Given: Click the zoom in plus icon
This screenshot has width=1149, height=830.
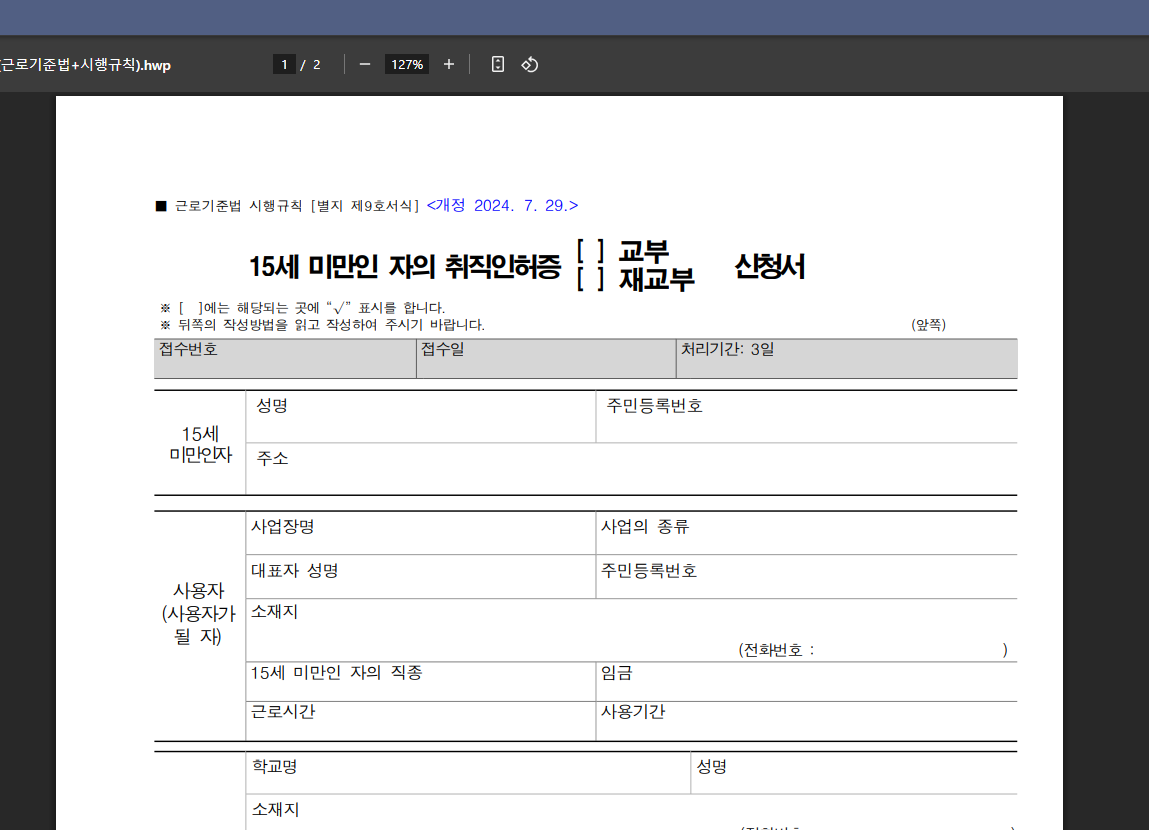Looking at the screenshot, I should click(x=448, y=64).
